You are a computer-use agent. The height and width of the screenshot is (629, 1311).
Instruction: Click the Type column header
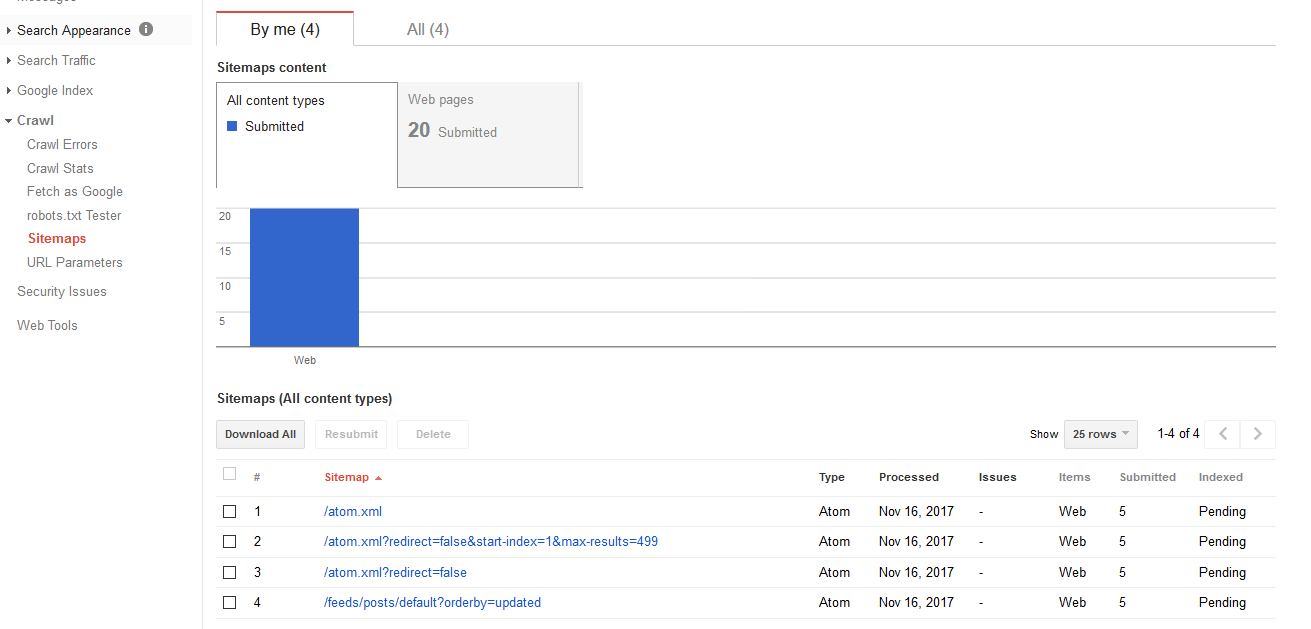(832, 478)
